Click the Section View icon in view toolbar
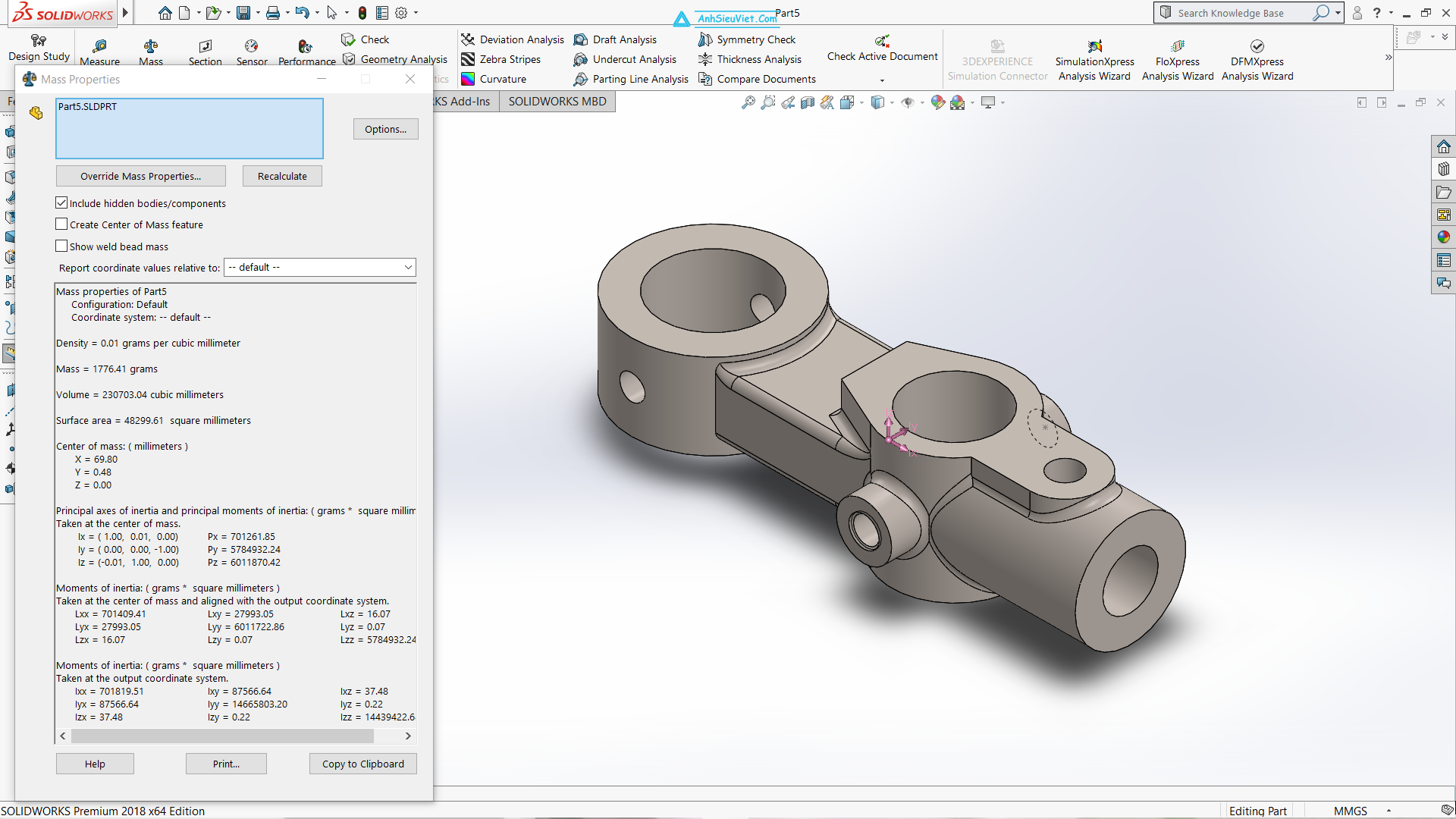 (x=808, y=102)
